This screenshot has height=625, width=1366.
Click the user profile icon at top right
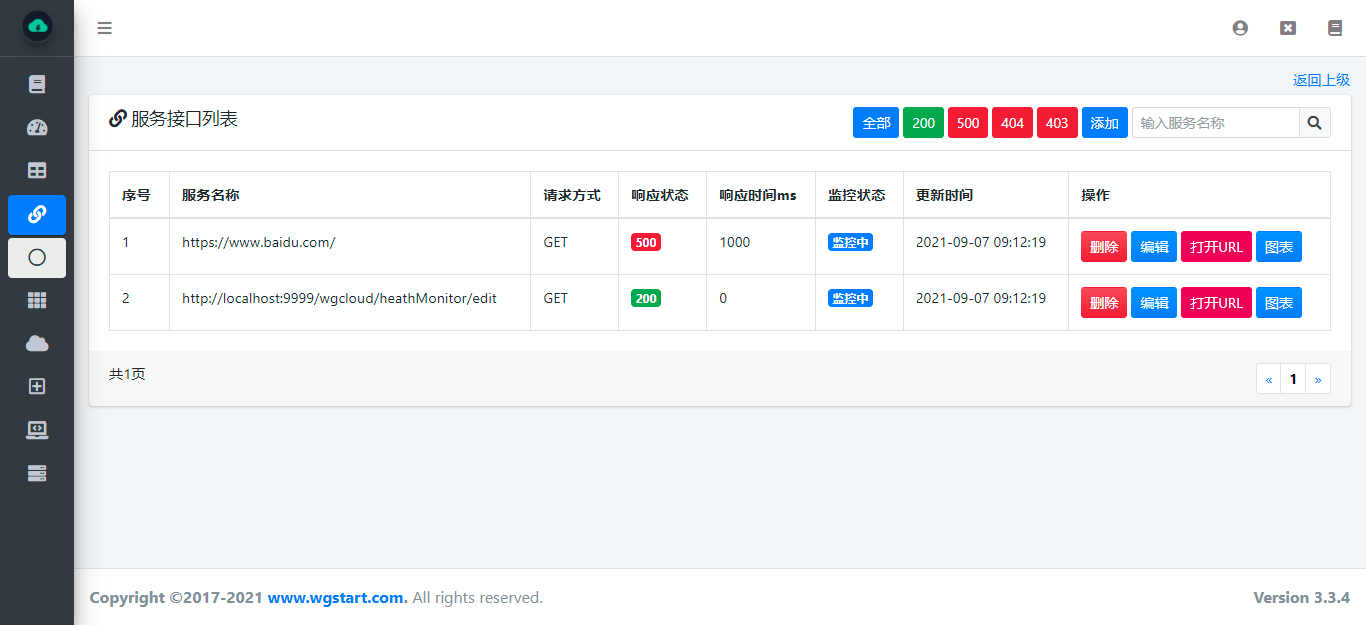coord(1240,28)
